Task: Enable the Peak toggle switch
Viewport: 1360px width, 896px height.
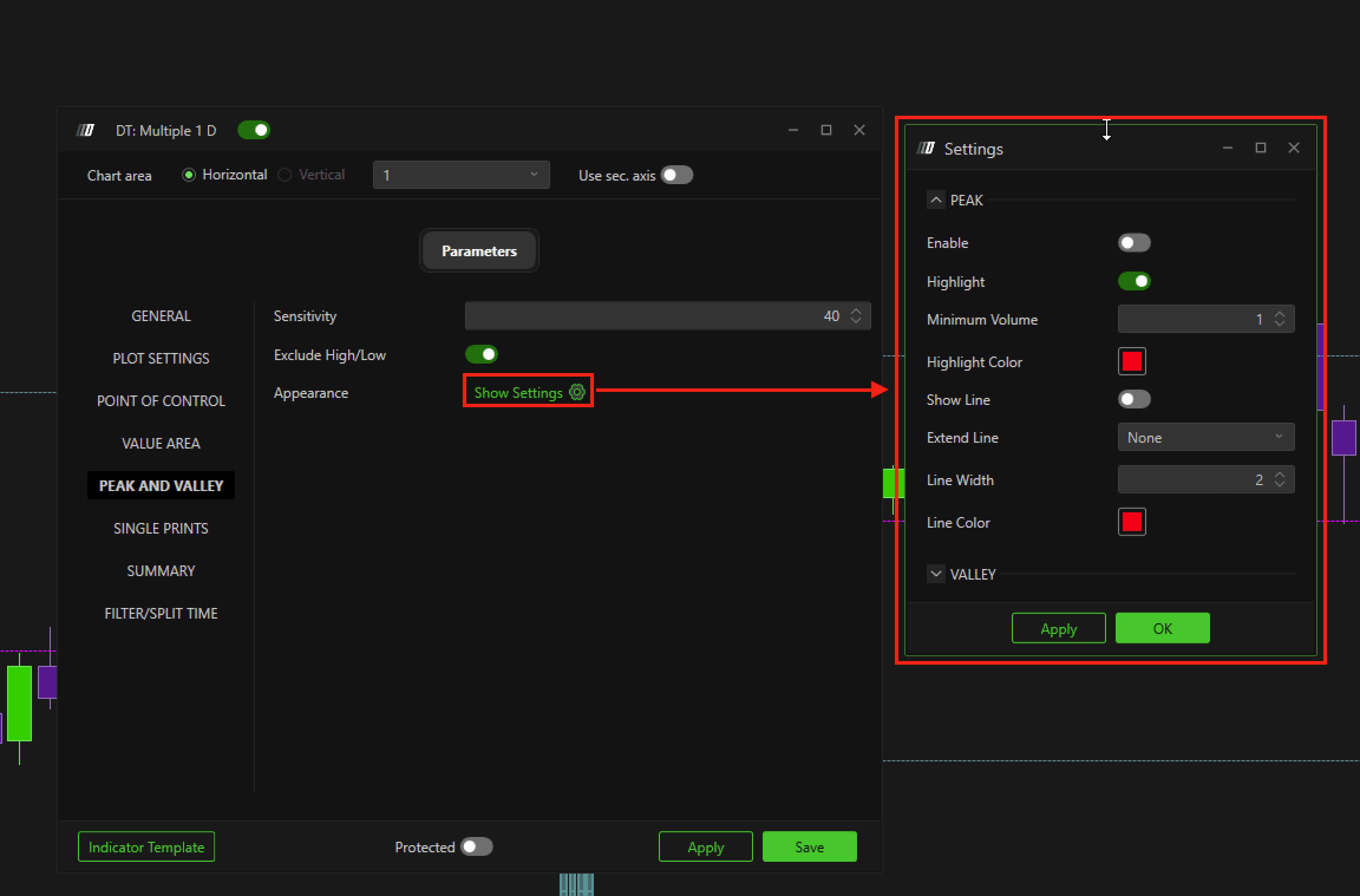Action: [x=1134, y=243]
